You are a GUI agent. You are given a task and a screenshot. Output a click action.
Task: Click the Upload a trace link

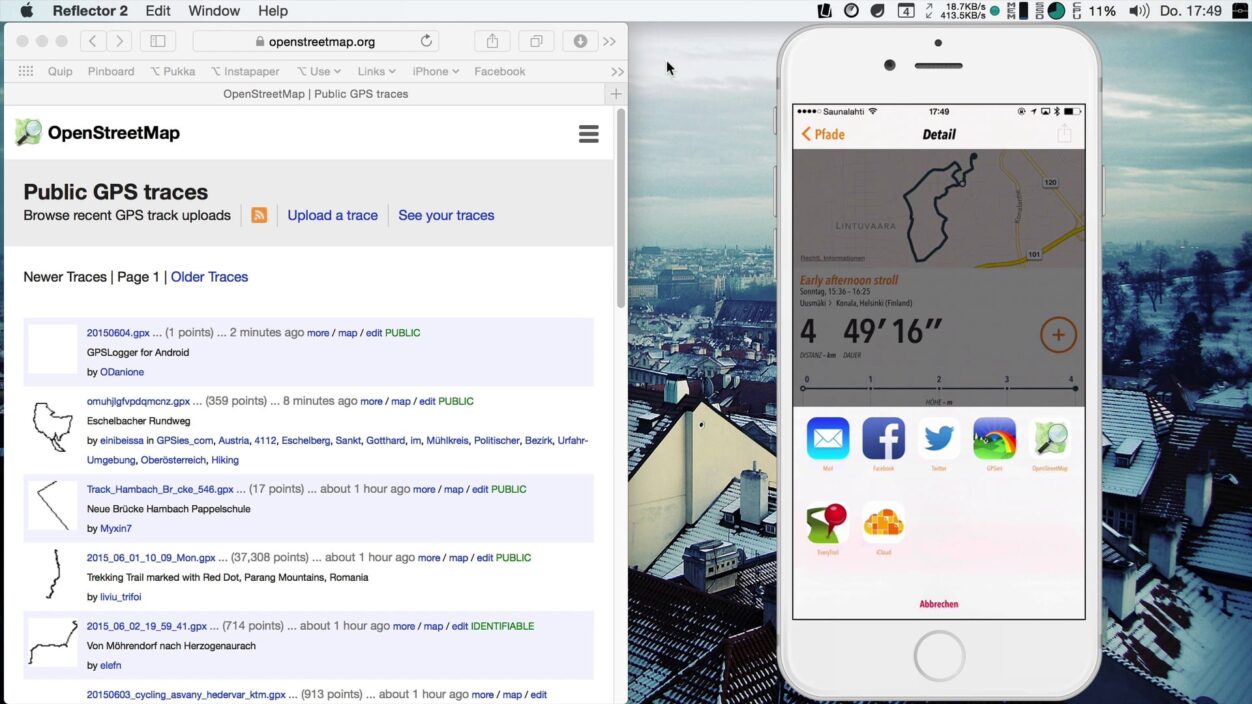tap(332, 215)
